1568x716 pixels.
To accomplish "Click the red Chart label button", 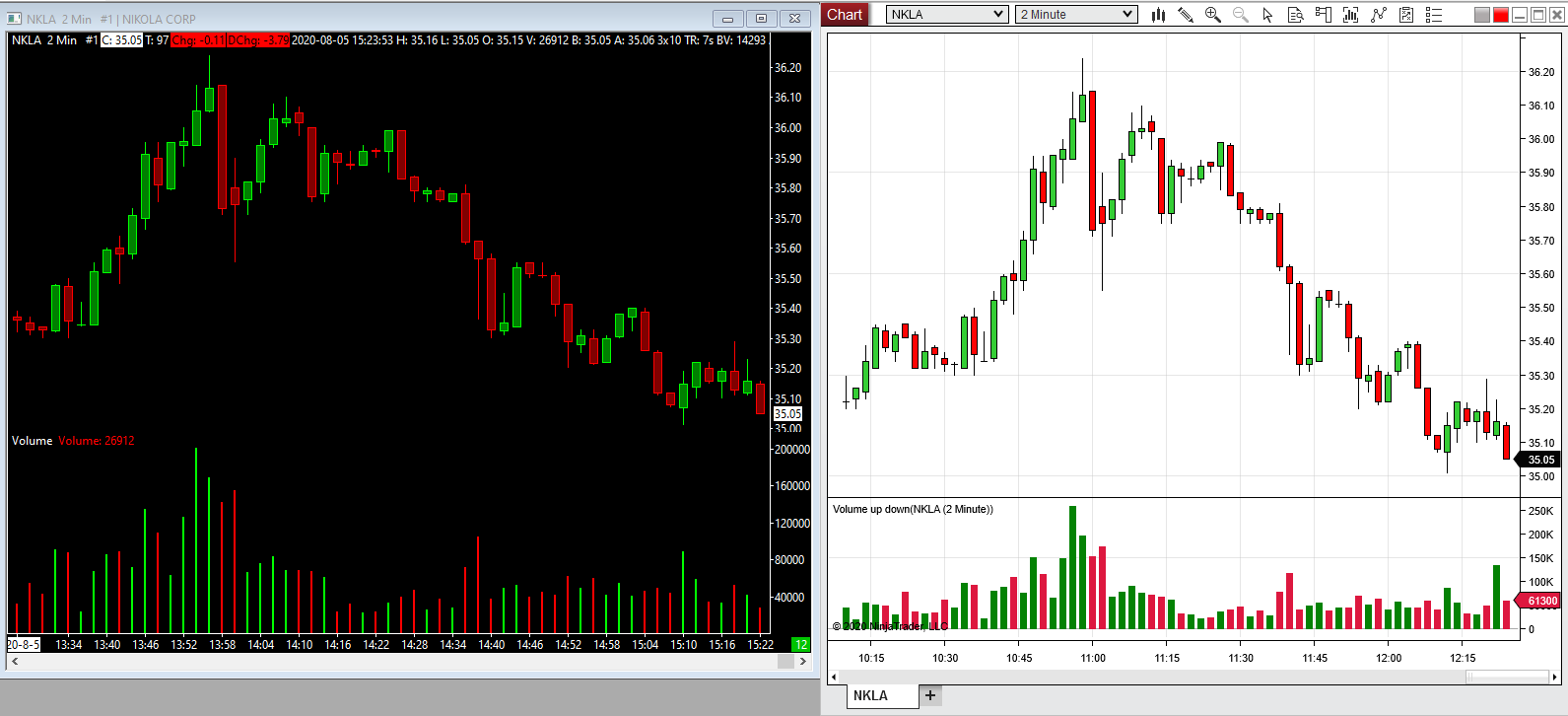I will [x=845, y=15].
